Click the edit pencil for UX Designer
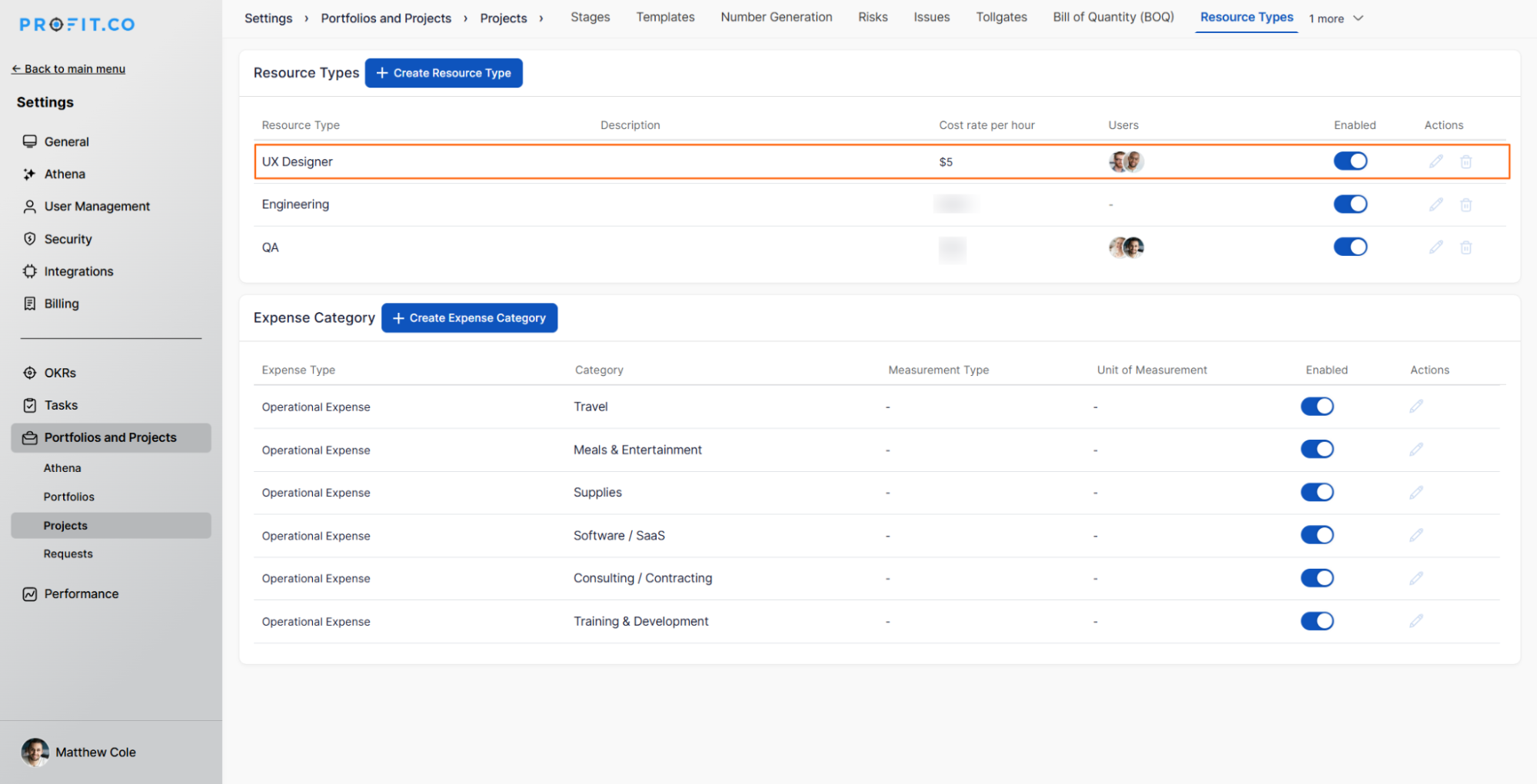 [x=1436, y=161]
